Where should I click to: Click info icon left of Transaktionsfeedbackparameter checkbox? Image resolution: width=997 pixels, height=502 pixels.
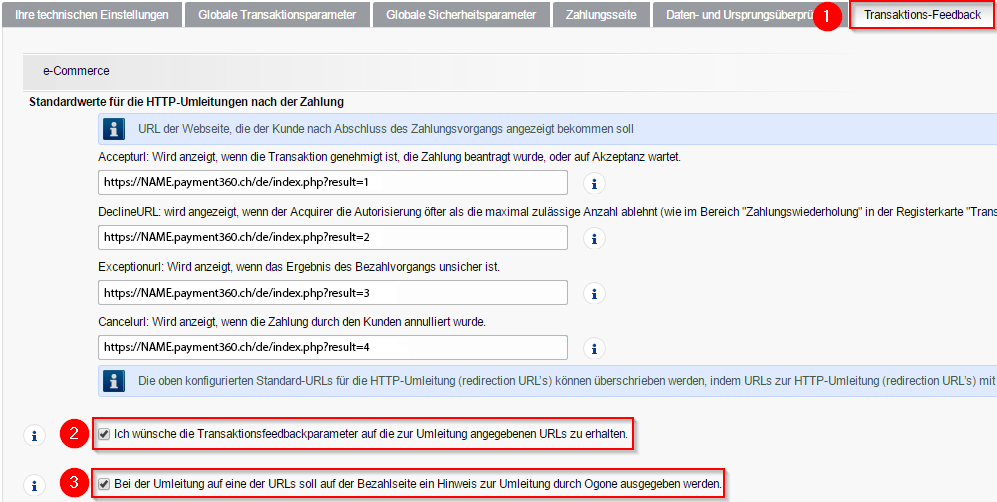(x=34, y=435)
